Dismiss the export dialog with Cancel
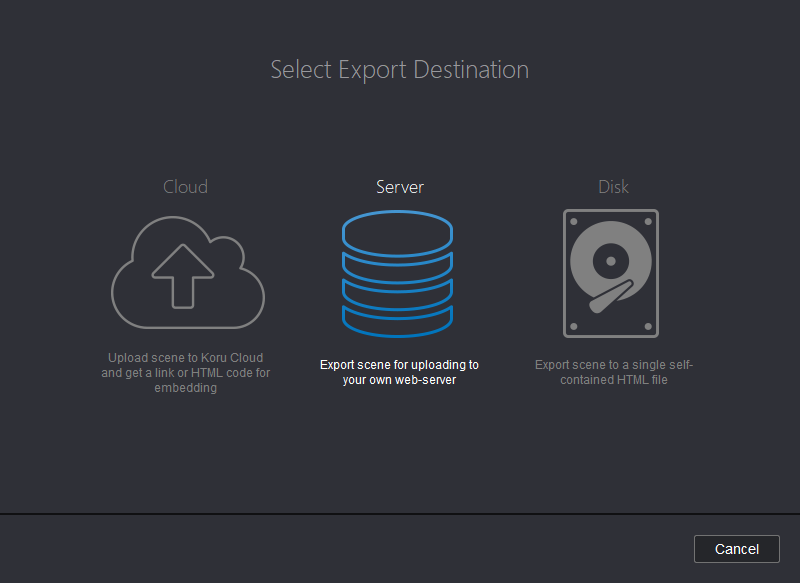Image resolution: width=800 pixels, height=583 pixels. pyautogui.click(x=736, y=548)
